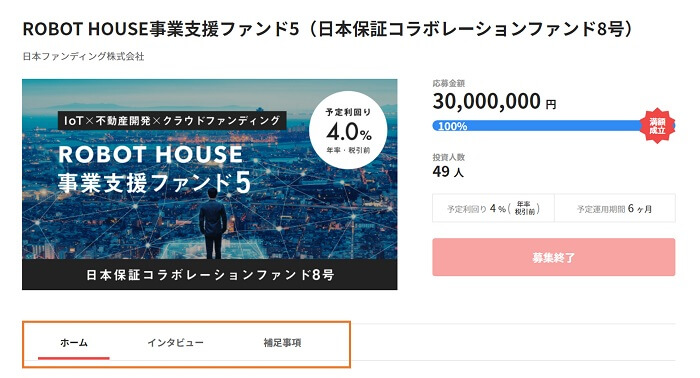Click the 30,000,000円 application amount
700x378 pixels.
click(494, 101)
